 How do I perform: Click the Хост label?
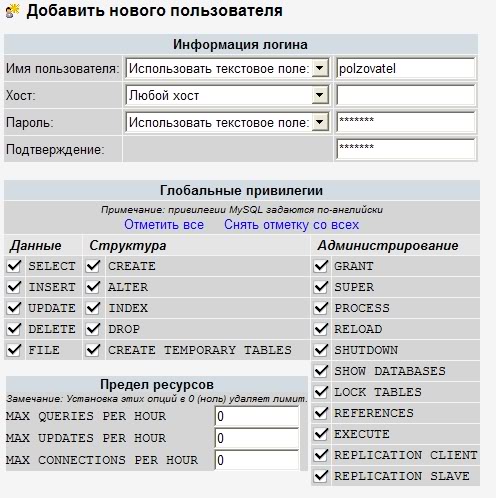[21, 96]
